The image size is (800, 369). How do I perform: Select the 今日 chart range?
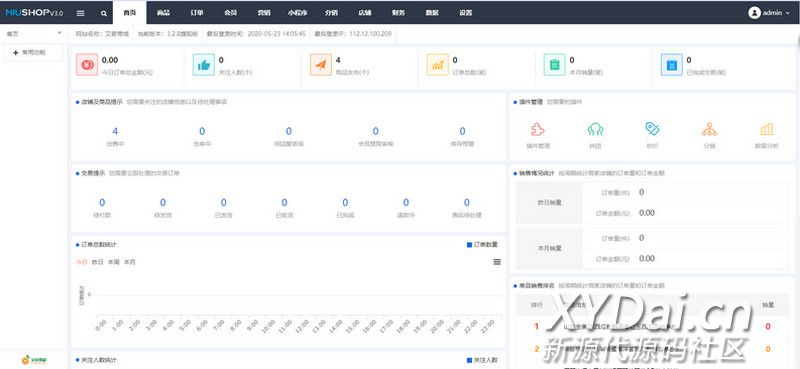tap(82, 262)
